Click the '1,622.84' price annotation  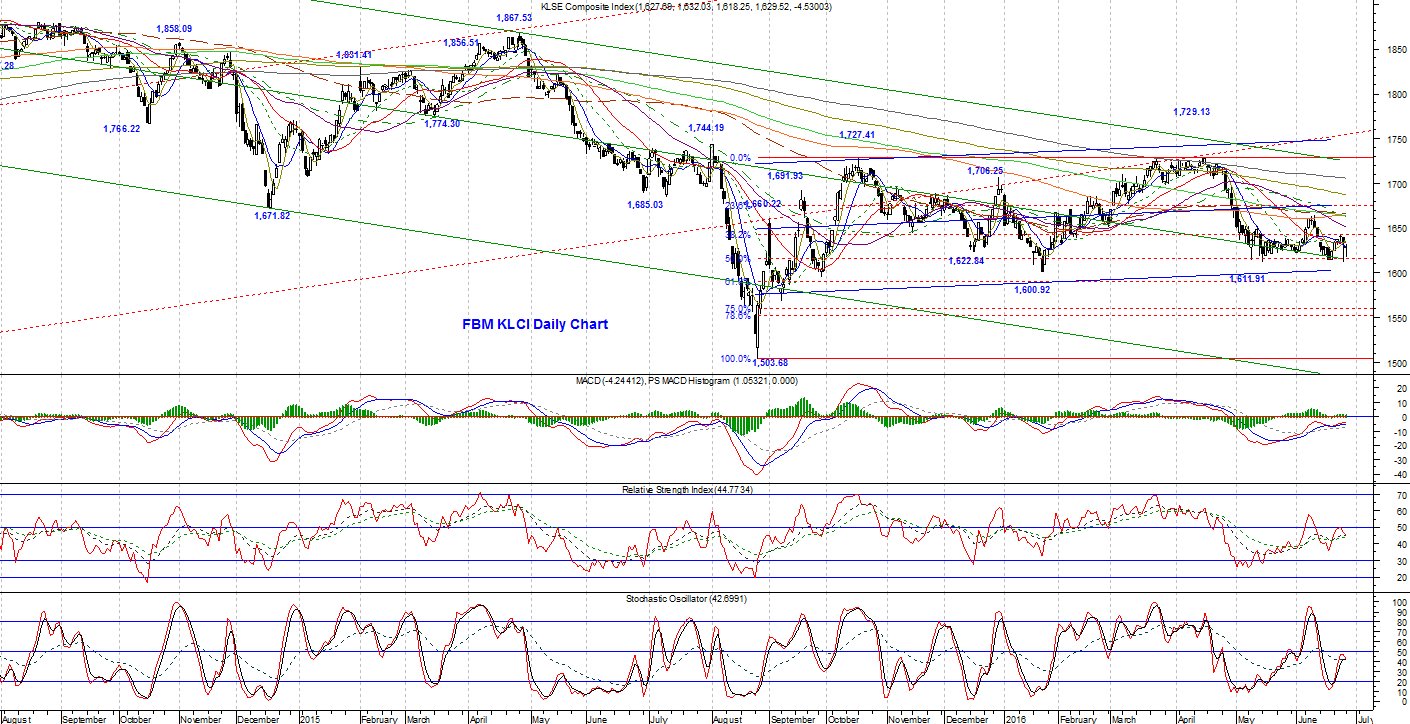pyautogui.click(x=966, y=260)
